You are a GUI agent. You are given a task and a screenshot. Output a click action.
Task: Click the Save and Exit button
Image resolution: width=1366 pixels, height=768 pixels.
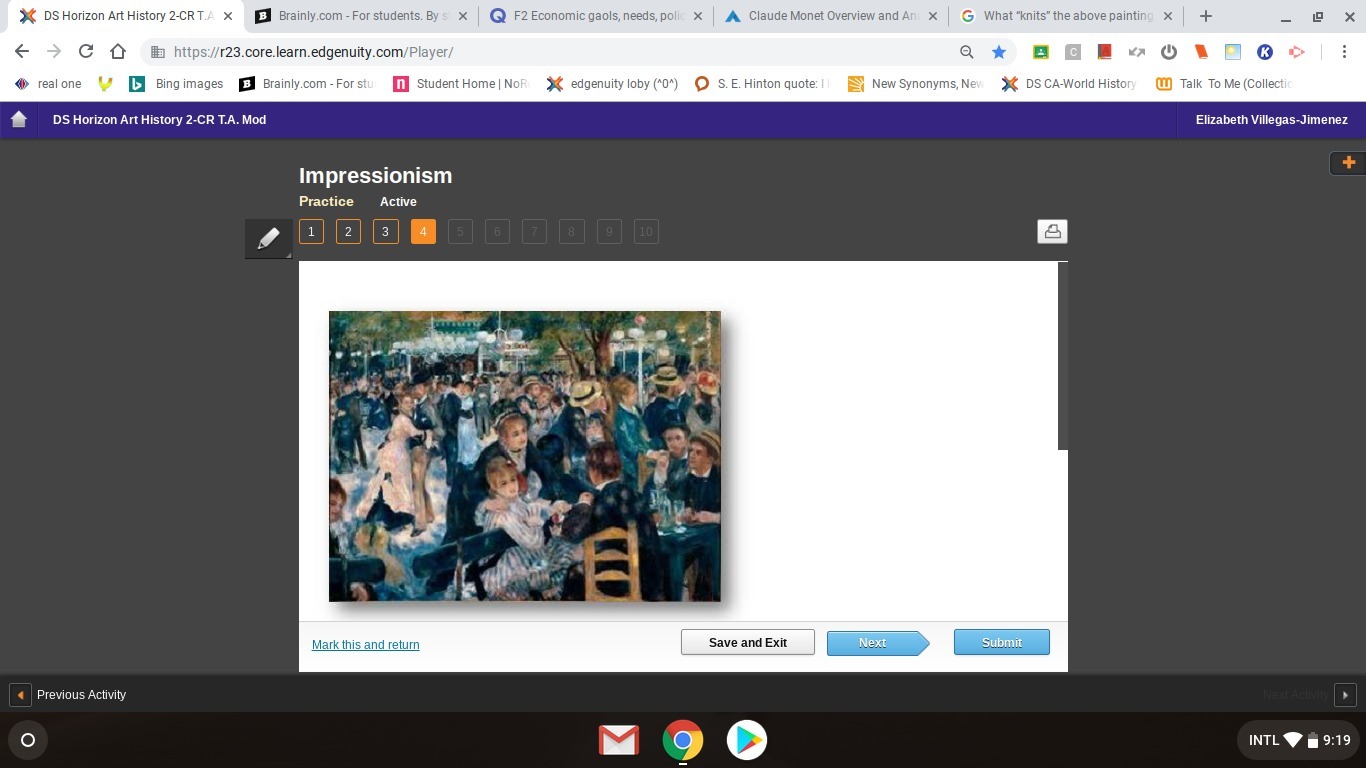[748, 642]
